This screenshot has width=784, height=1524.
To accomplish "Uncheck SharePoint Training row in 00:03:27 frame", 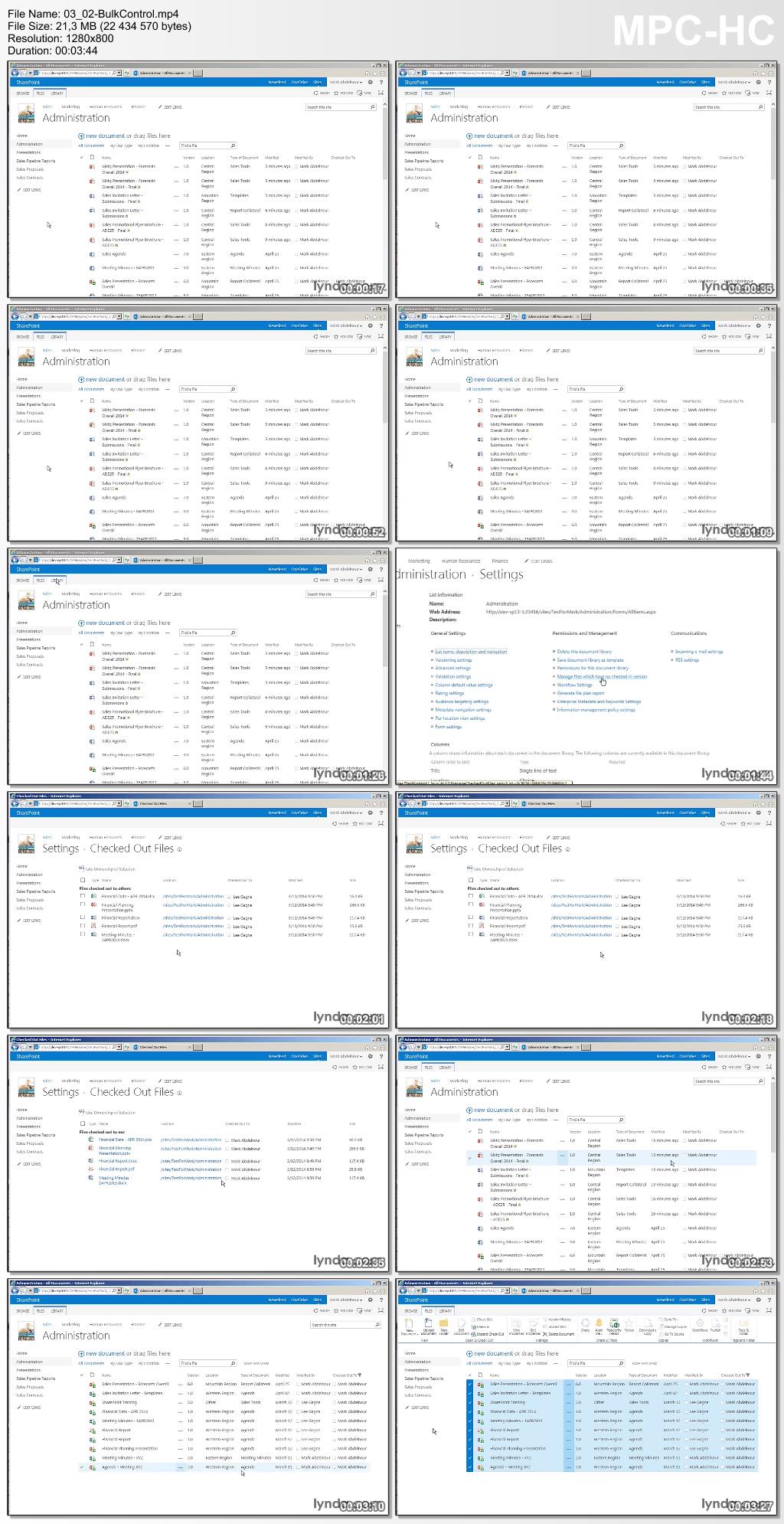I will click(470, 1402).
